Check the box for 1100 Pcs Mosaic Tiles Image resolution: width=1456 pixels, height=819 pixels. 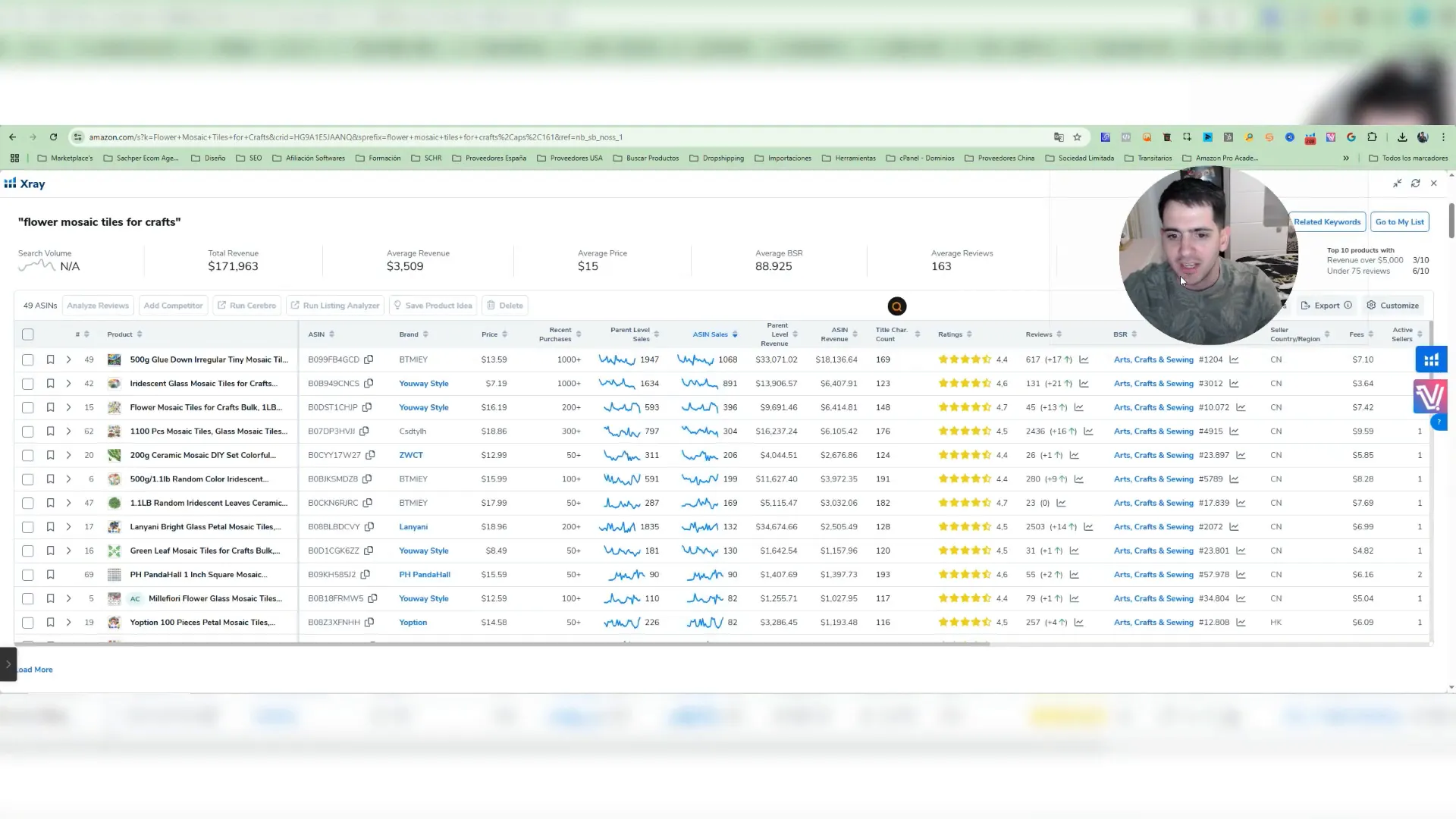pyautogui.click(x=28, y=431)
